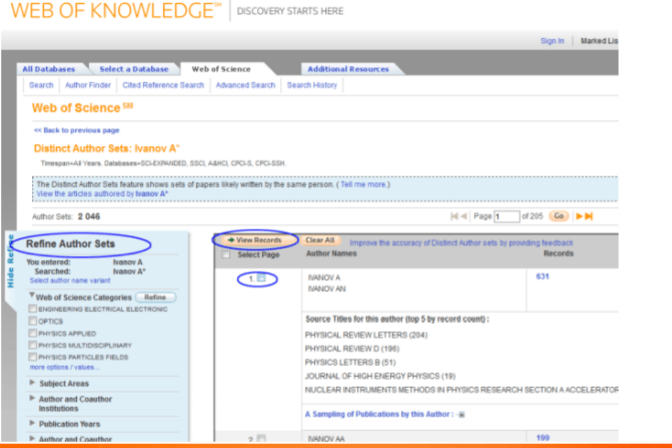This screenshot has width=672, height=448.
Task: Open improve accuracy feedback link
Action: (x=461, y=243)
